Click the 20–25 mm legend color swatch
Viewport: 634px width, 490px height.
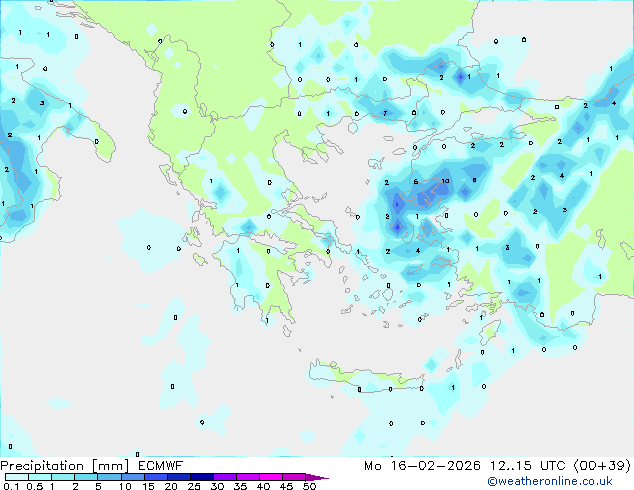[x=178, y=477]
